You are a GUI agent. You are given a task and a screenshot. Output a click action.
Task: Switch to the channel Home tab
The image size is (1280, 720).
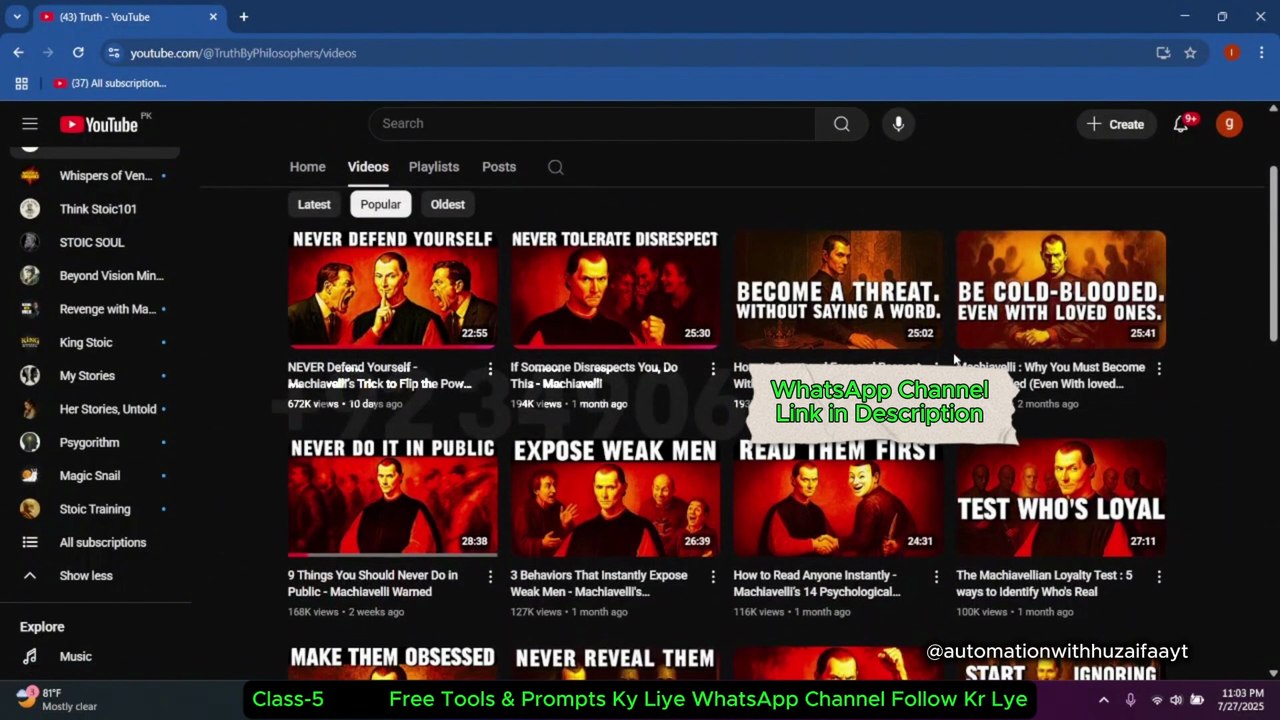coord(307,167)
